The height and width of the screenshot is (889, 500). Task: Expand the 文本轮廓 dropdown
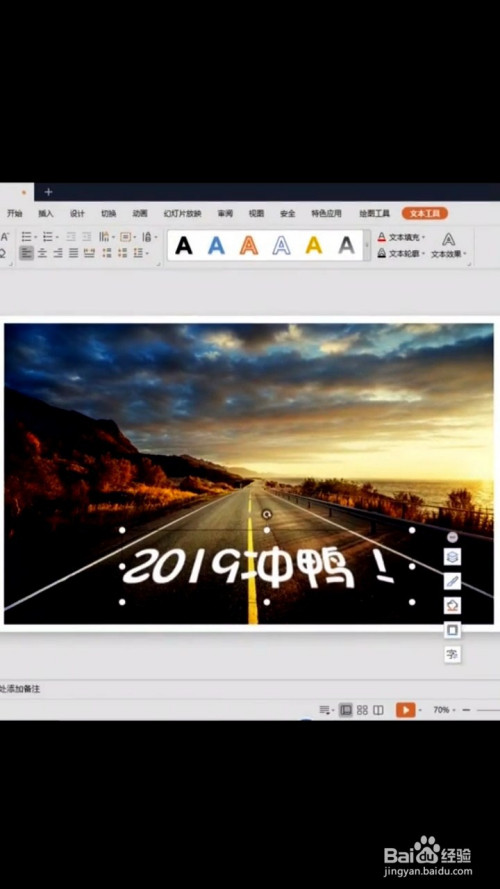tap(401, 253)
